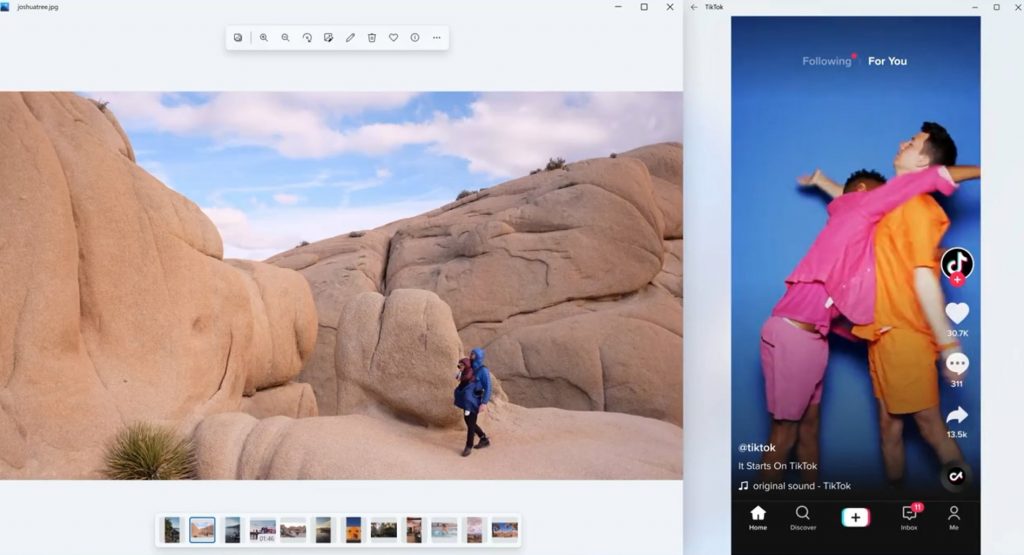Rotate the photo using the rotate icon
The image size is (1024, 555).
coord(307,38)
